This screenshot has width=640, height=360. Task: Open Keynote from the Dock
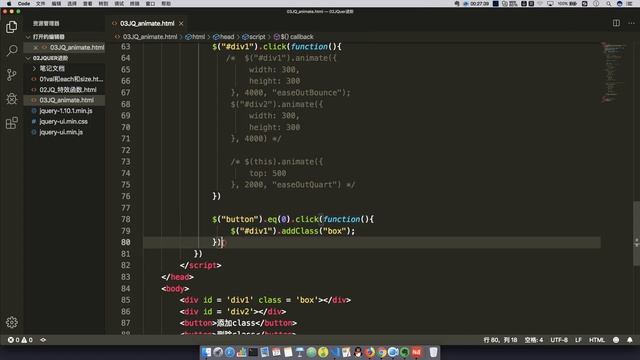coord(300,352)
